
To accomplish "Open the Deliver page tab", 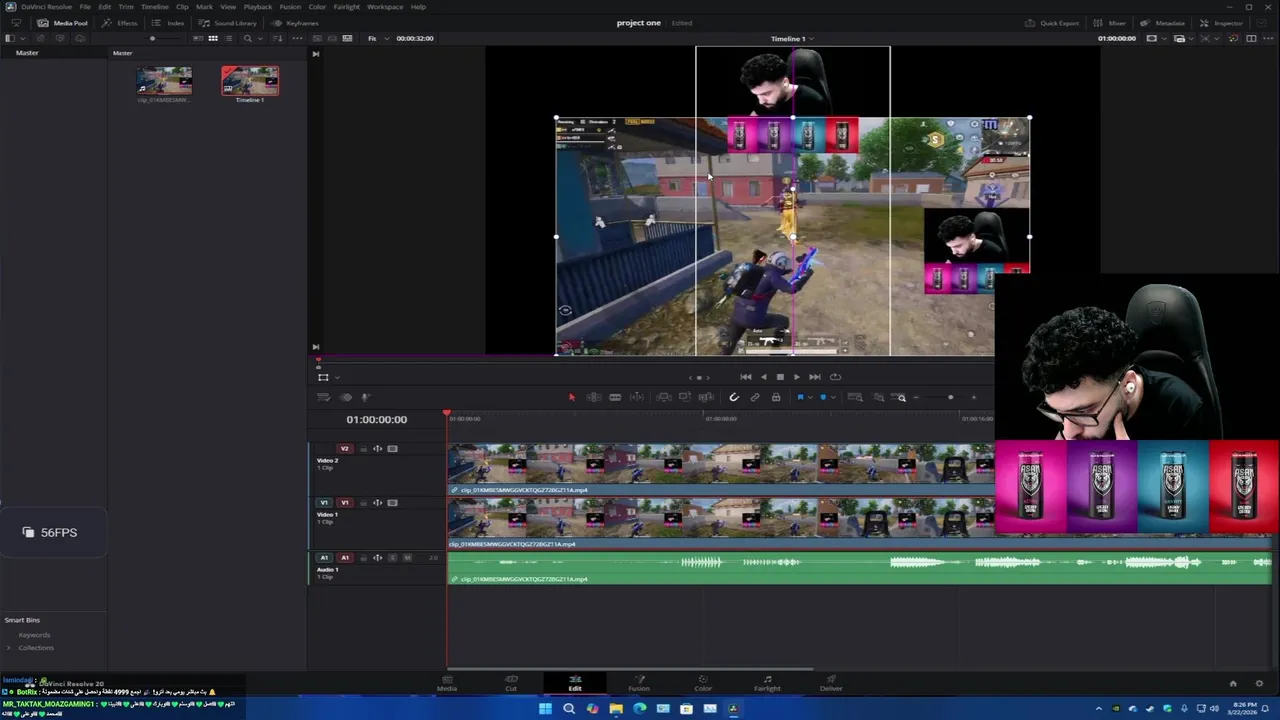I will tap(831, 683).
